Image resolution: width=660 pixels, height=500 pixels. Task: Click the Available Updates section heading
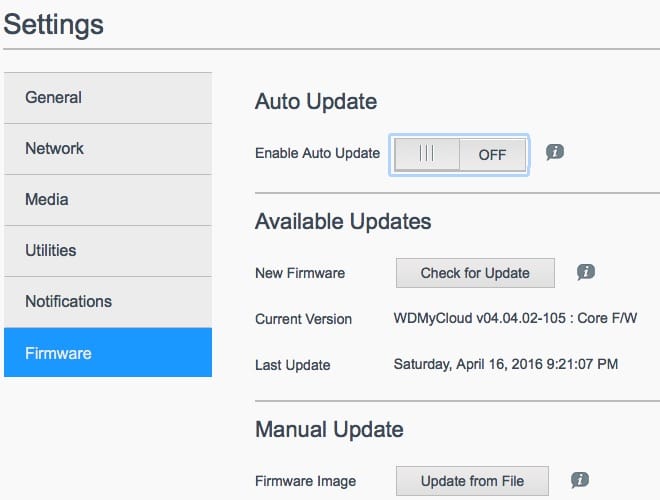click(343, 221)
